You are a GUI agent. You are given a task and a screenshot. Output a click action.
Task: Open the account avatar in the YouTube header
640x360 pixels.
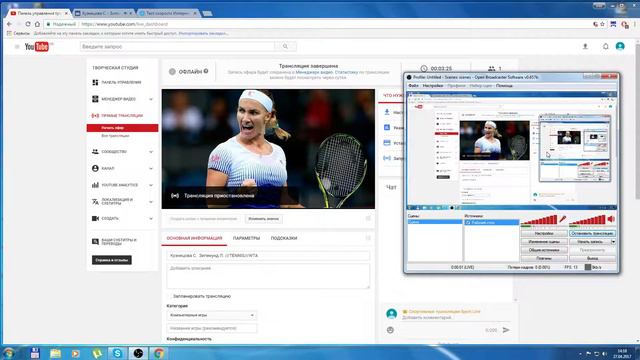[x=620, y=46]
